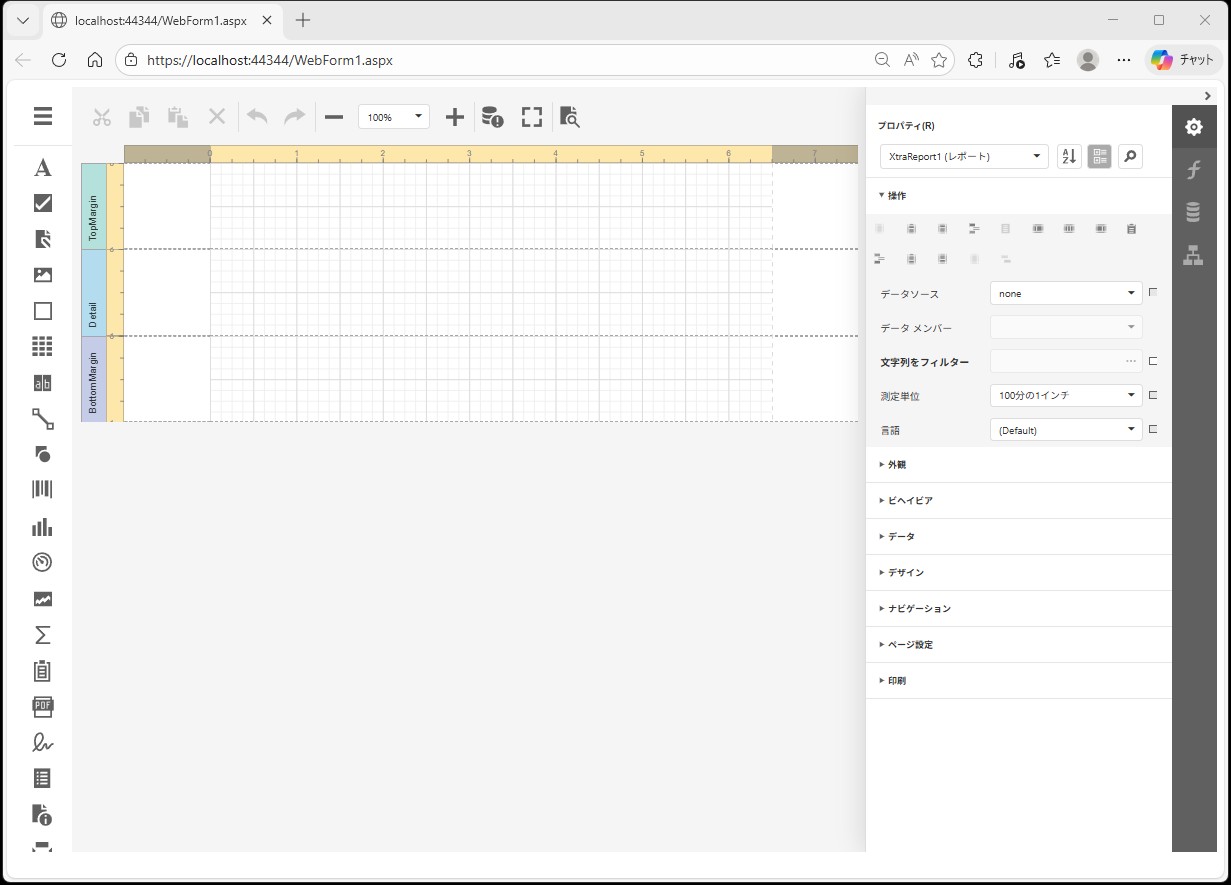Switch to the Report Explorer tab
This screenshot has width=1231, height=885.
1193,255
